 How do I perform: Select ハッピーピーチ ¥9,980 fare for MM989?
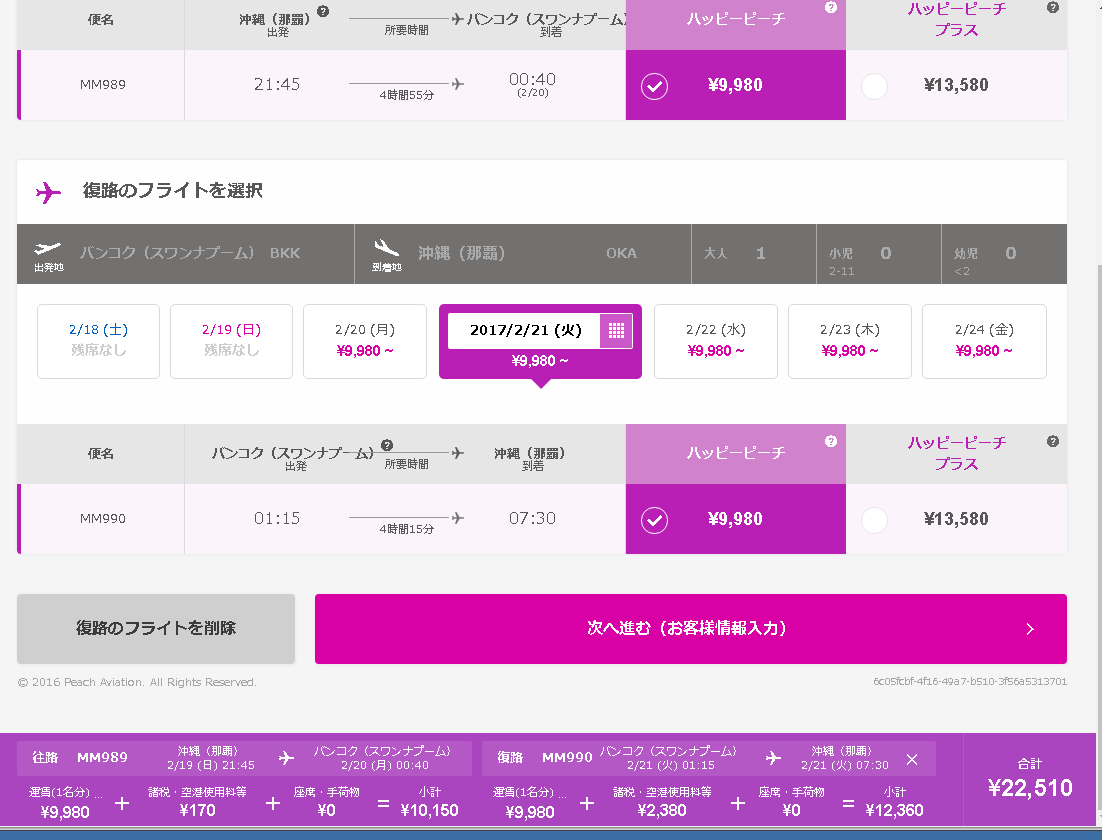tap(735, 85)
